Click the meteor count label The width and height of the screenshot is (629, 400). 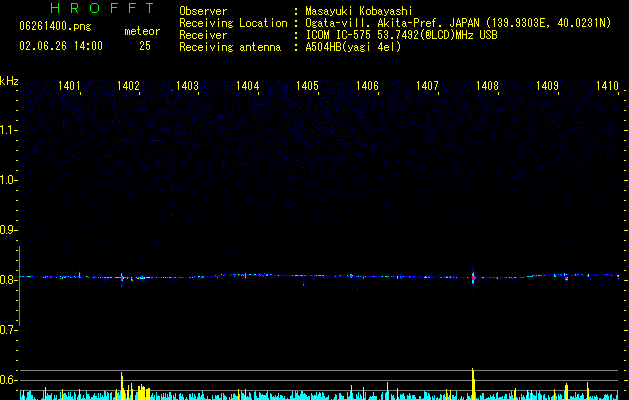point(142,31)
